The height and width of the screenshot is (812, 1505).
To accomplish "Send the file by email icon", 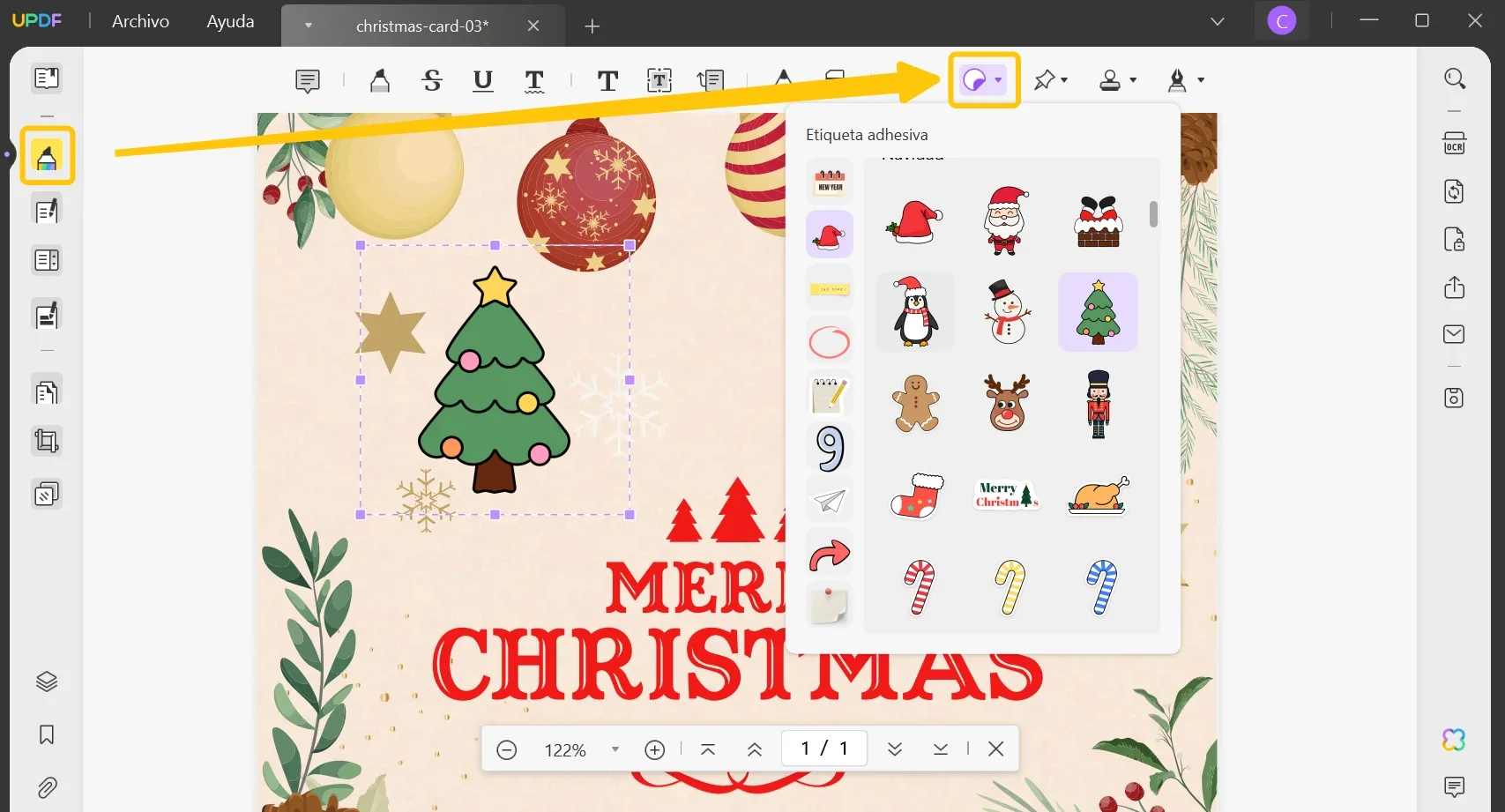I will pos(1455,334).
